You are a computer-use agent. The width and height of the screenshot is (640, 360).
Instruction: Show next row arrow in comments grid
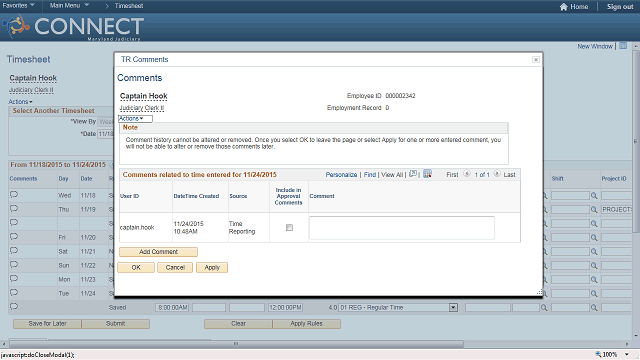(x=497, y=174)
